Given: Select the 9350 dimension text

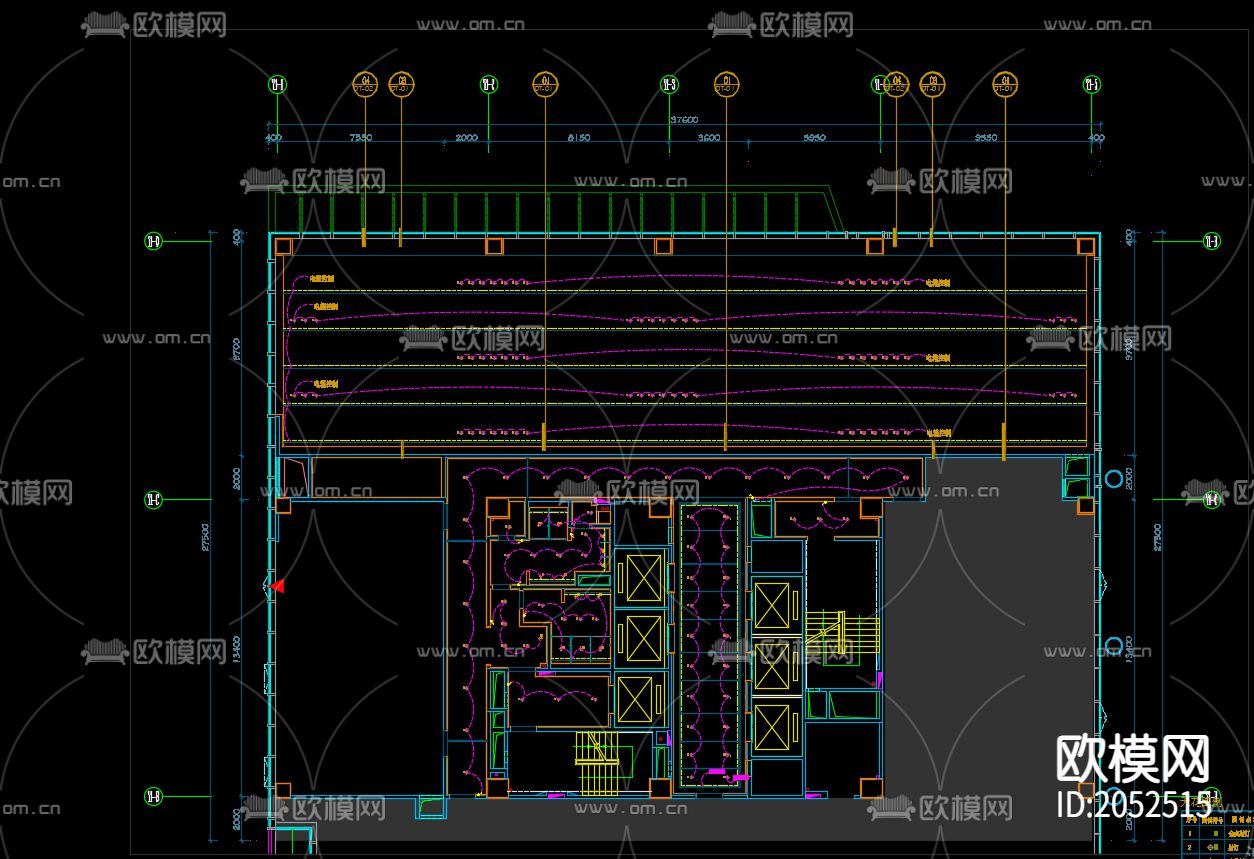Looking at the screenshot, I should 986,138.
